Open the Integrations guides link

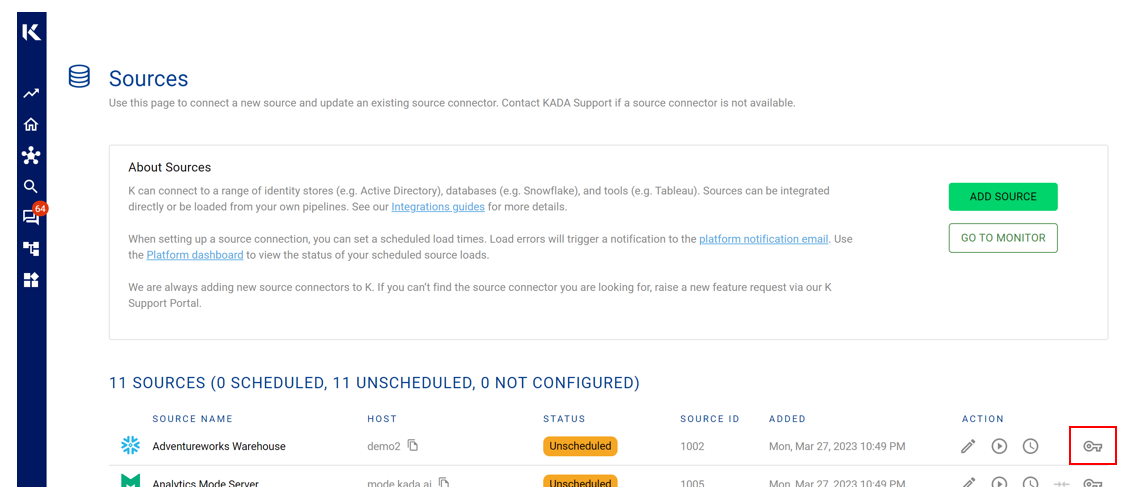coord(438,207)
